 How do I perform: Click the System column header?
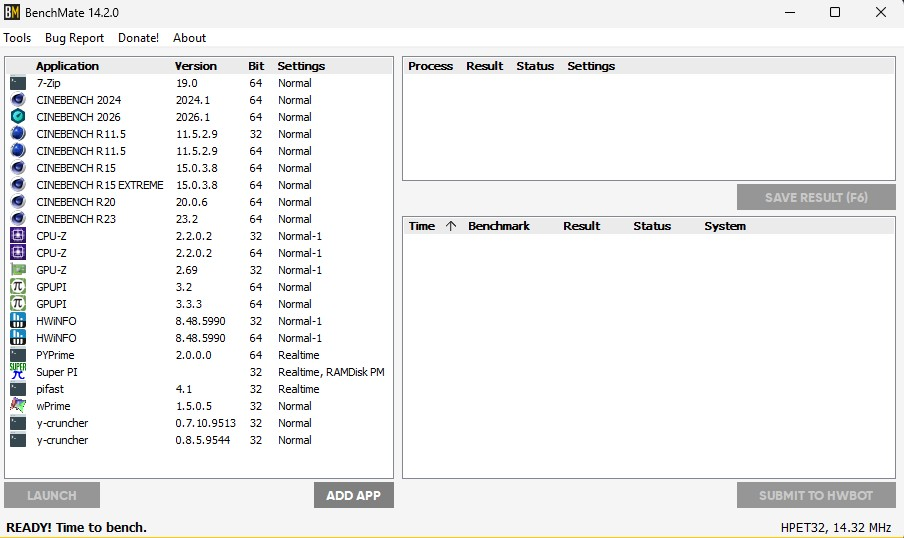pyautogui.click(x=725, y=226)
